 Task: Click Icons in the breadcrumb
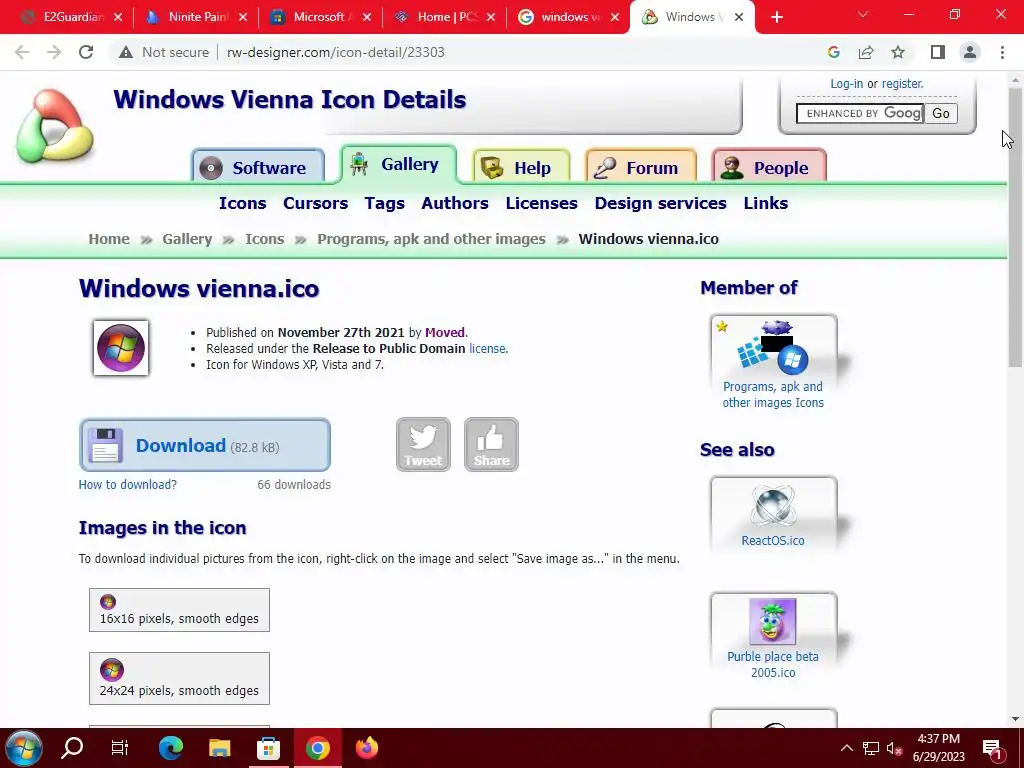point(264,239)
